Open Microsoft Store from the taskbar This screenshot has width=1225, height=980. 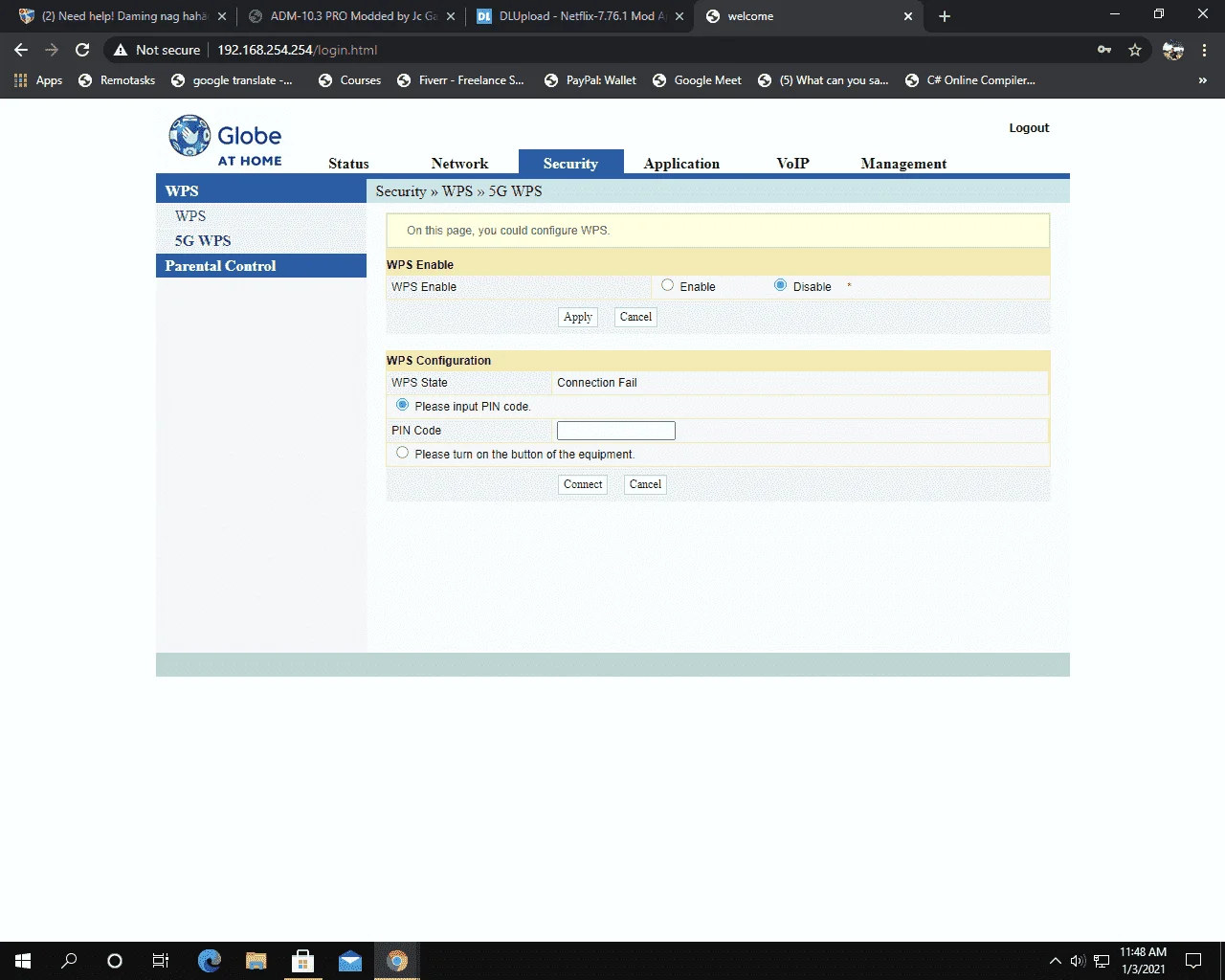[x=302, y=961]
